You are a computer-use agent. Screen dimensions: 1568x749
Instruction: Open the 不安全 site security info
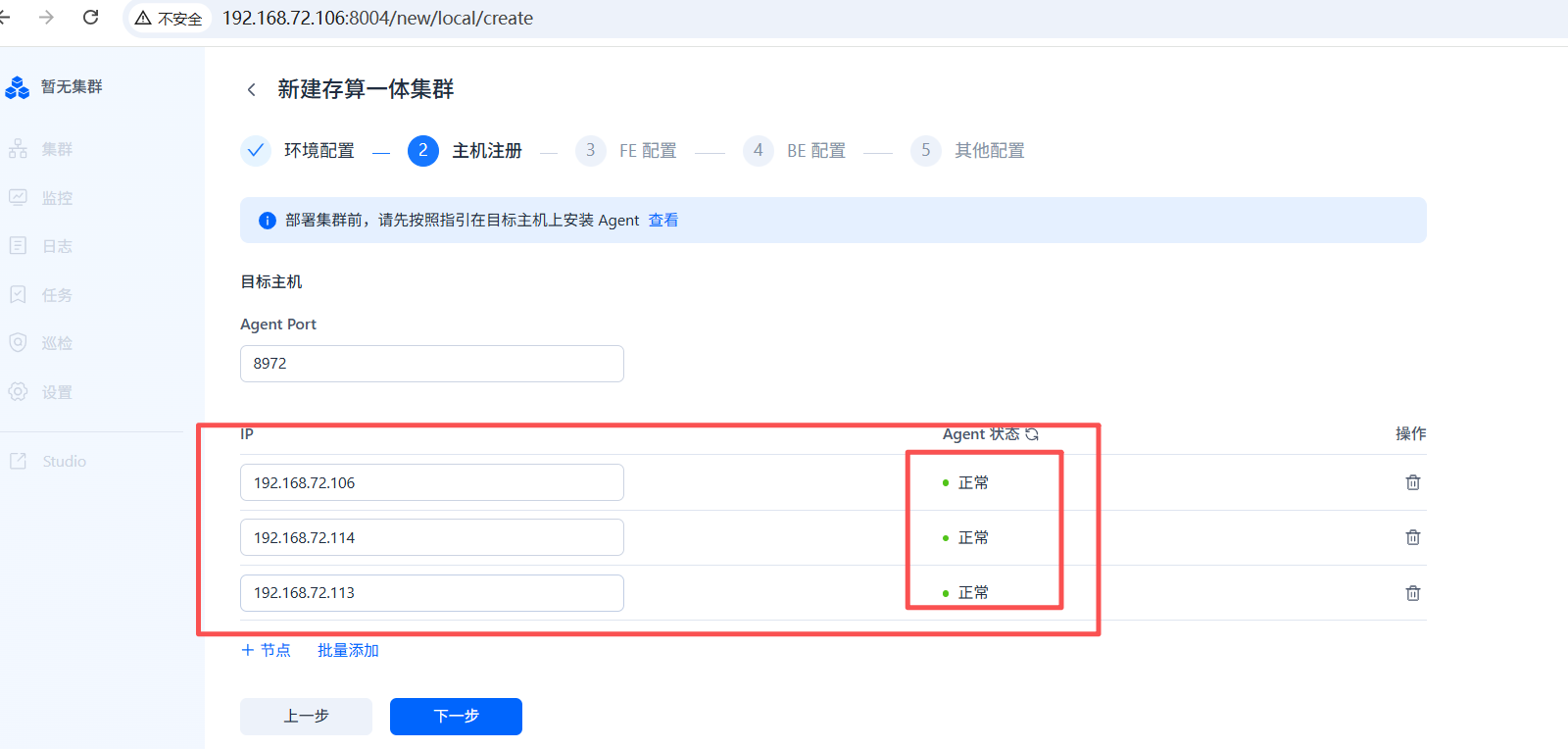pyautogui.click(x=169, y=19)
